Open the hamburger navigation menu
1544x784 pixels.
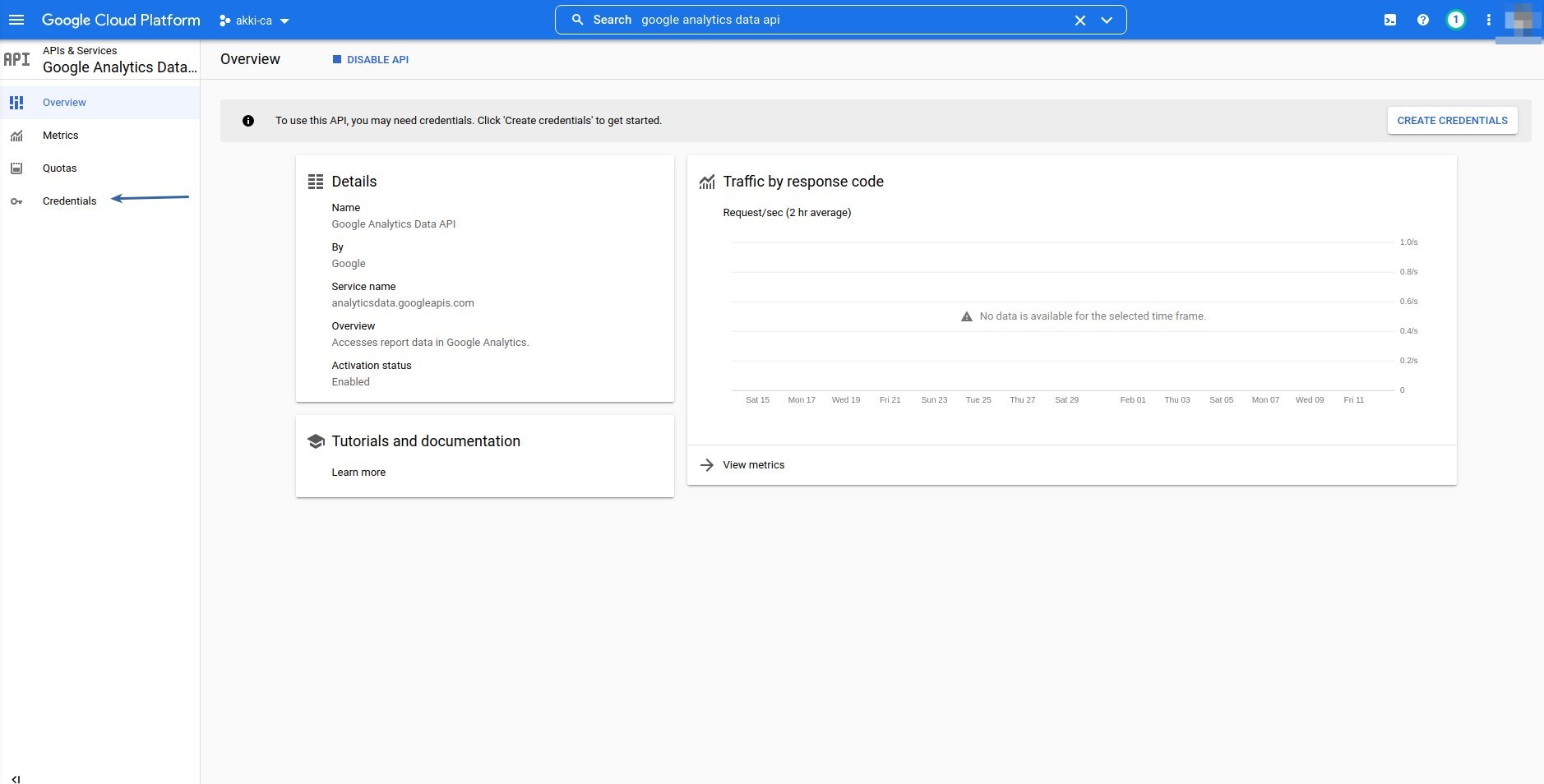tap(16, 20)
